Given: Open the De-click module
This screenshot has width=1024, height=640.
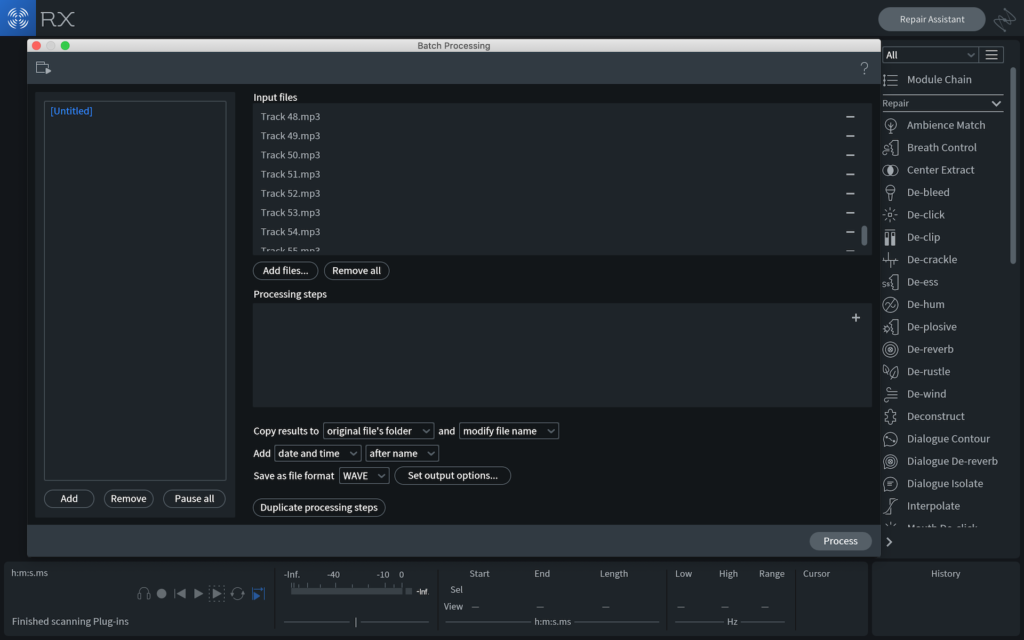Looking at the screenshot, I should click(x=925, y=215).
